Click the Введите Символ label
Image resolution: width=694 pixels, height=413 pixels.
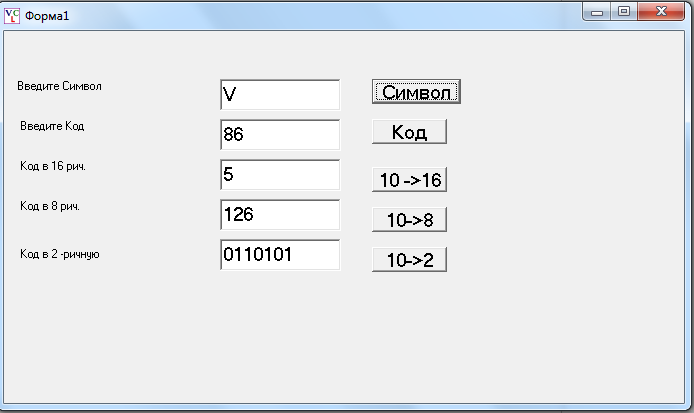[59, 86]
